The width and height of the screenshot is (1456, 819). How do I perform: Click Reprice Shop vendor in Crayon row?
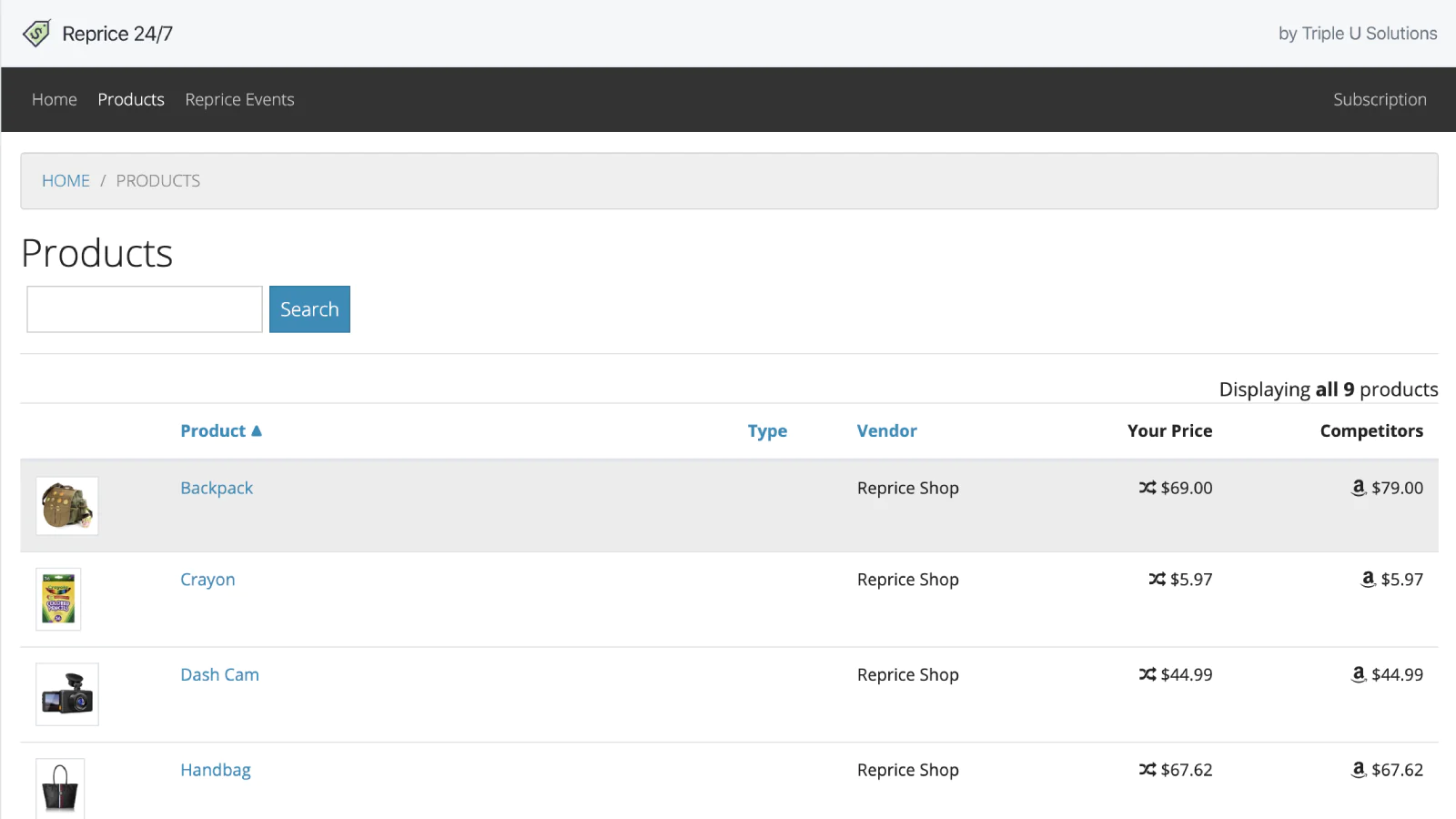coord(908,579)
